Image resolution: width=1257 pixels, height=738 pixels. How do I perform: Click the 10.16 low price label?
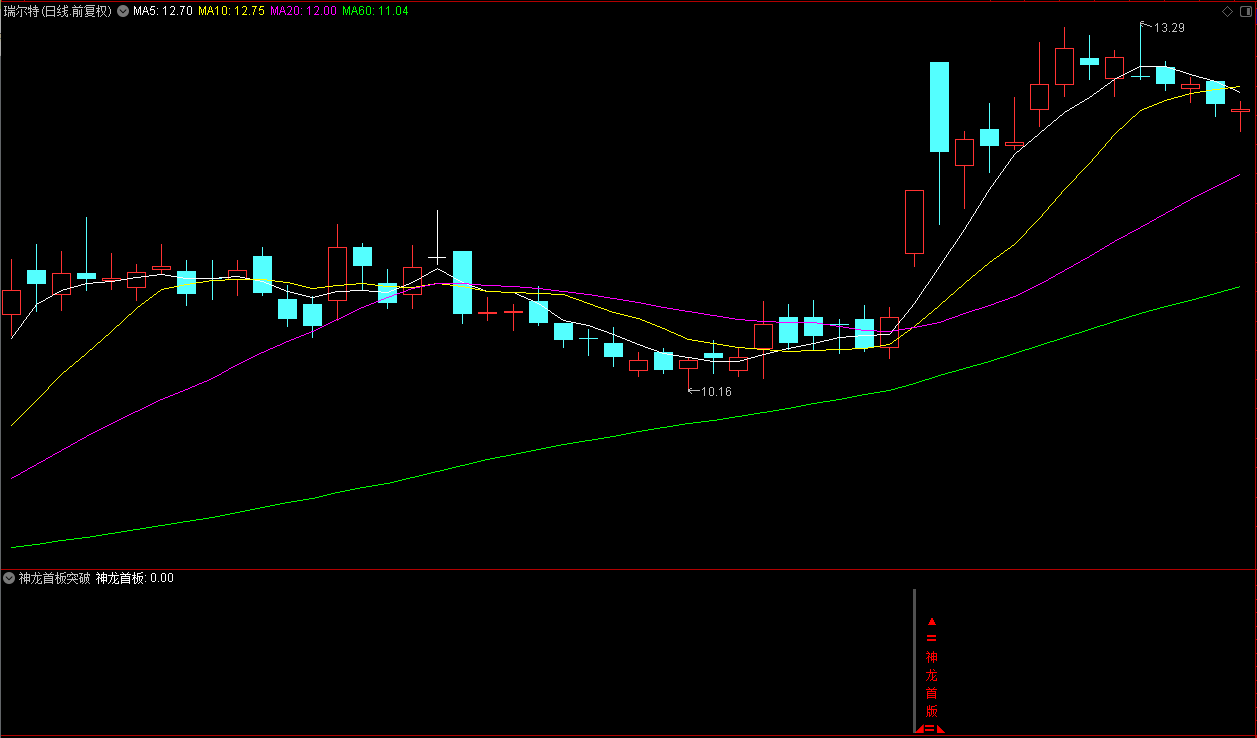point(716,391)
